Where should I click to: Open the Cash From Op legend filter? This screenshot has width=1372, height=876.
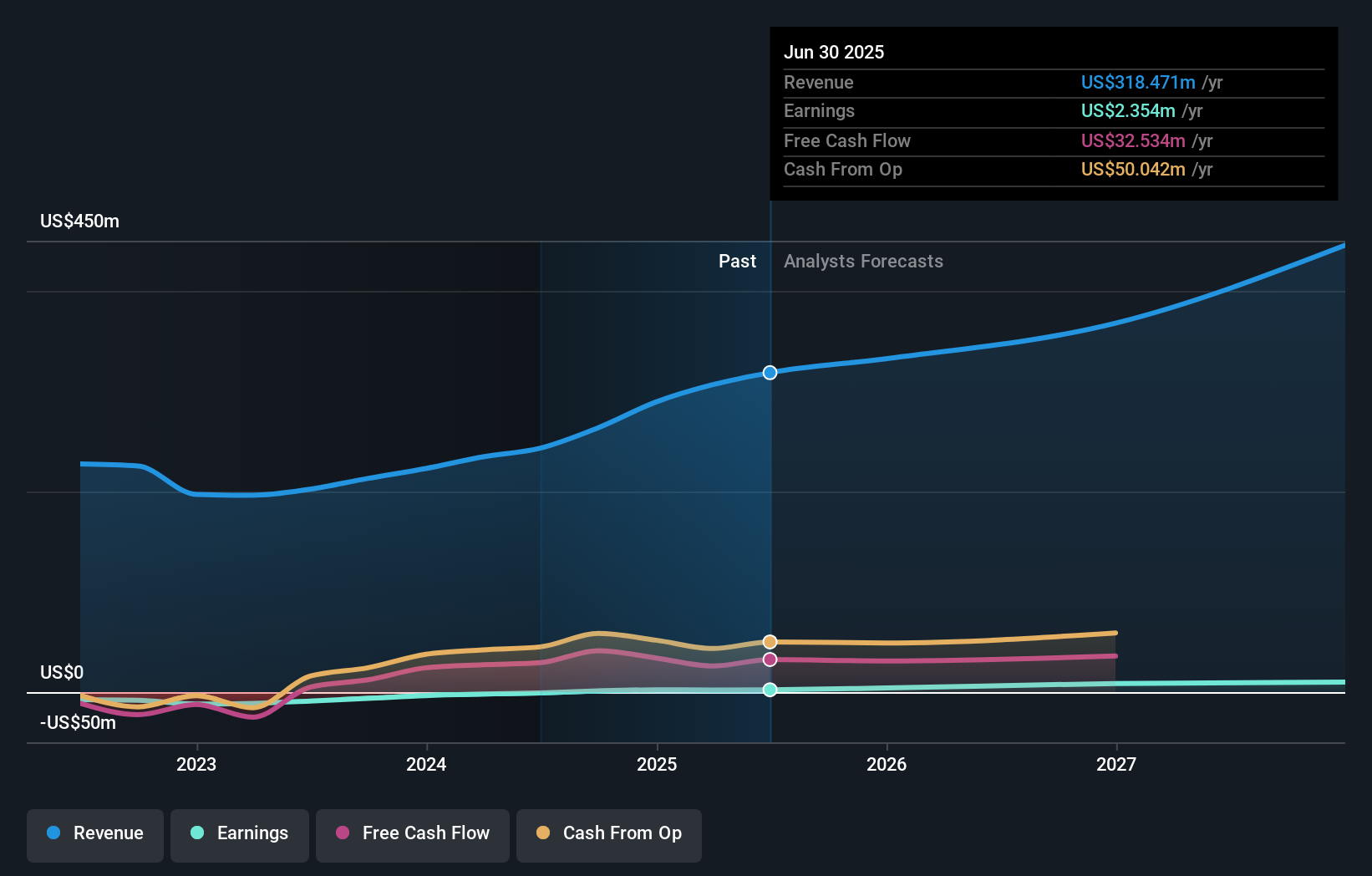coord(608,833)
